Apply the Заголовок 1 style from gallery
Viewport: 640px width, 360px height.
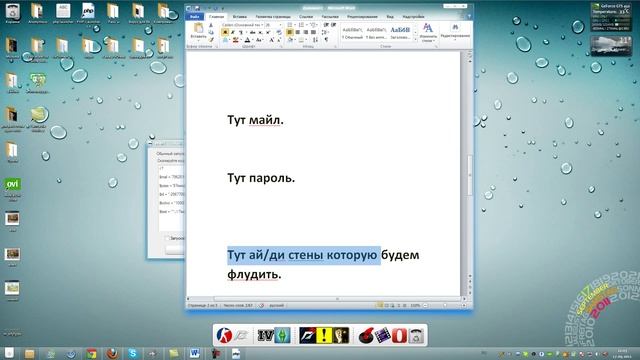(x=400, y=33)
